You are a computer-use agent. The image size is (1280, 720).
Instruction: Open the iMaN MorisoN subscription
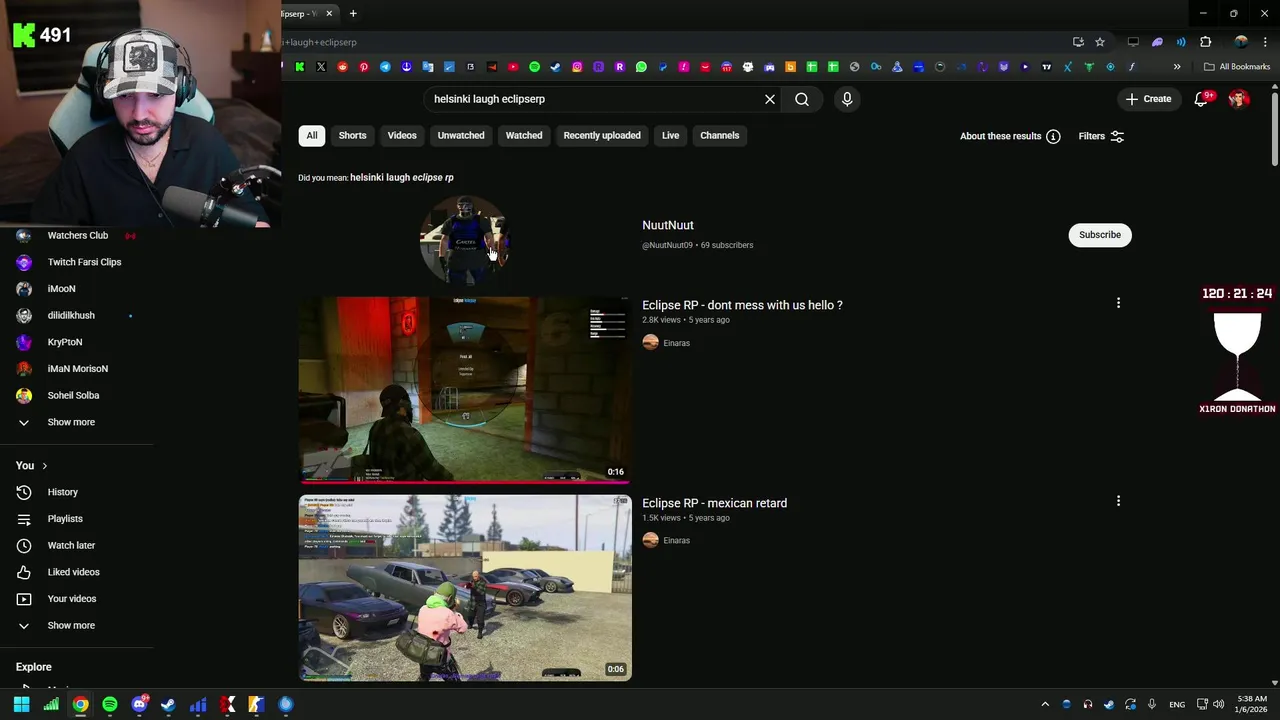pyautogui.click(x=76, y=369)
